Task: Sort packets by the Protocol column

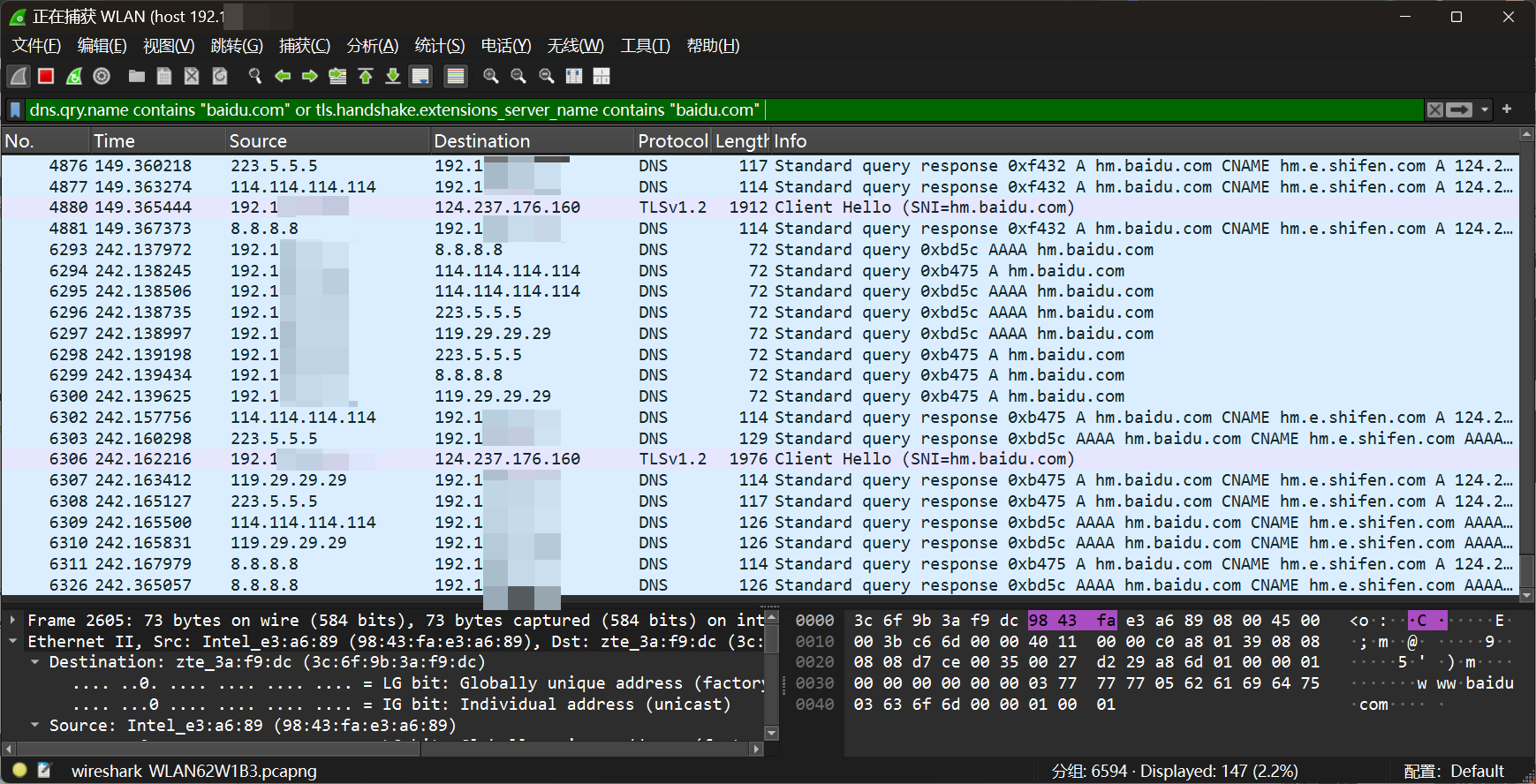Action: coord(672,141)
